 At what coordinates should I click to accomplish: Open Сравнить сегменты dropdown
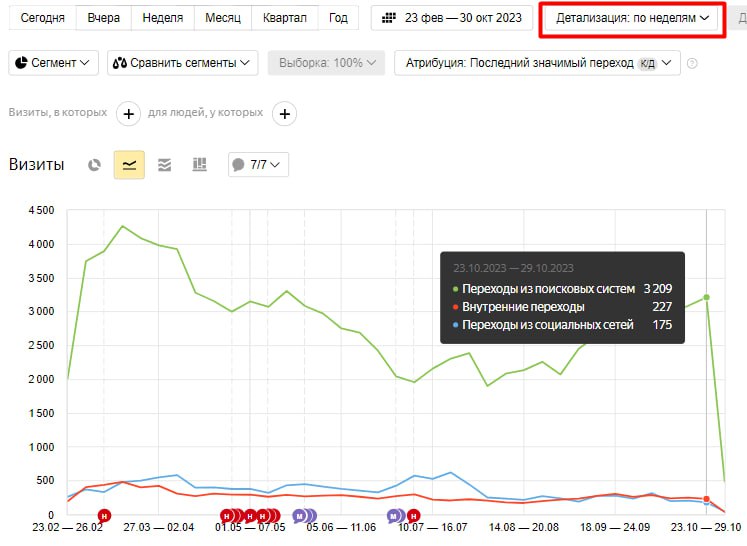[x=182, y=63]
